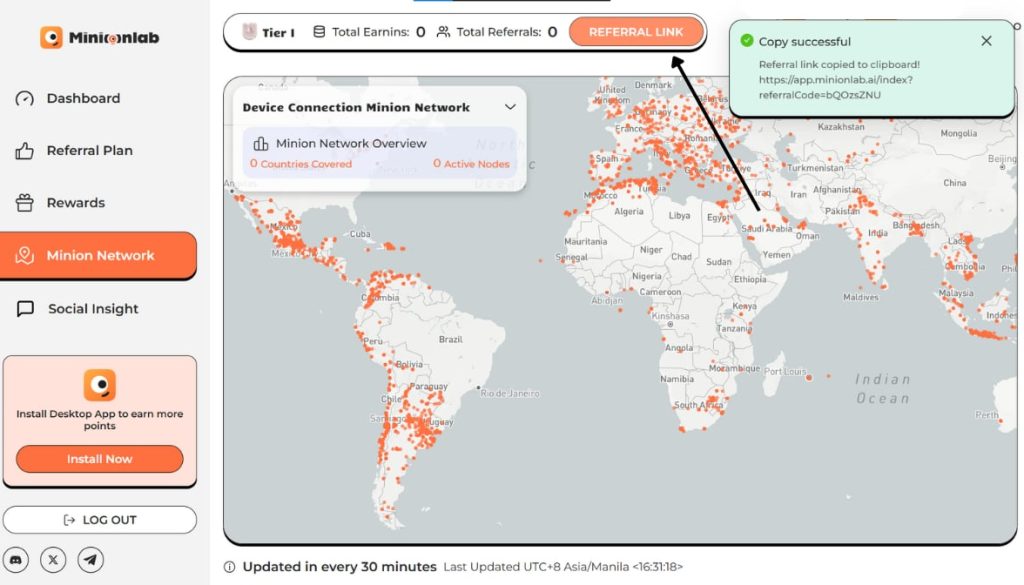Click the Minion Network Overview buildings icon

[261, 144]
